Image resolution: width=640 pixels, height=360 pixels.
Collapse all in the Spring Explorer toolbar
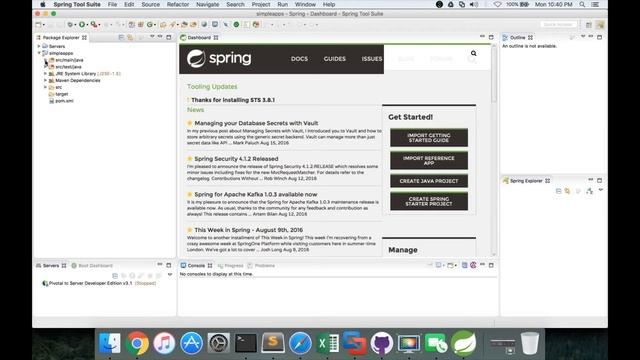pos(558,191)
